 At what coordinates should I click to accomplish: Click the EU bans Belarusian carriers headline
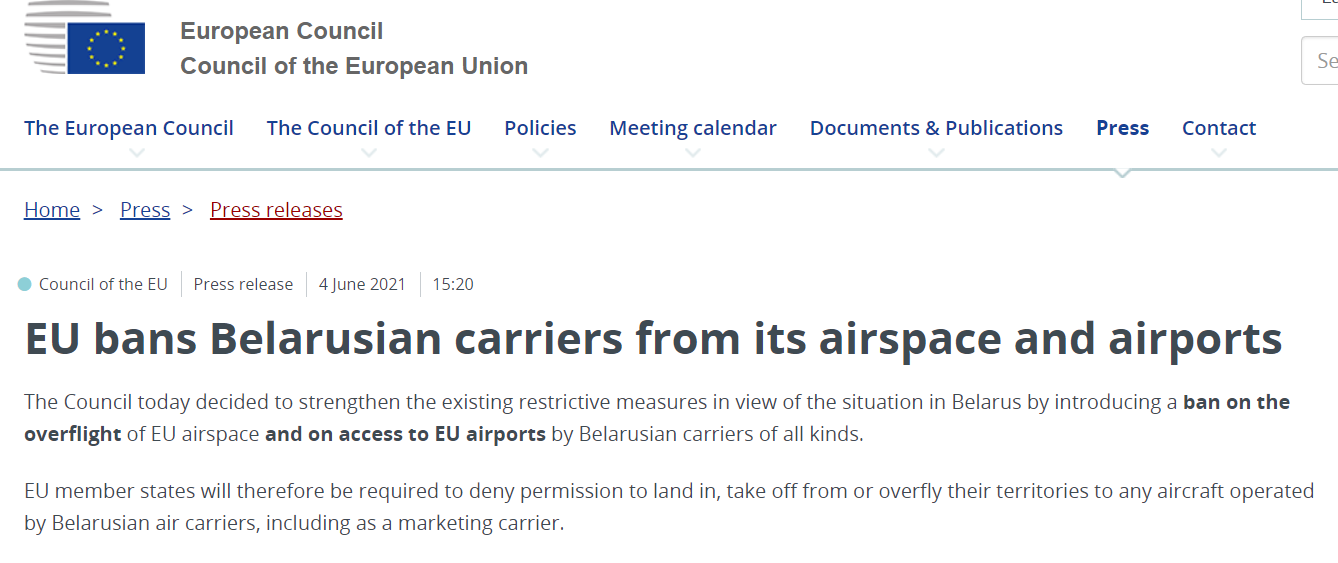653,339
